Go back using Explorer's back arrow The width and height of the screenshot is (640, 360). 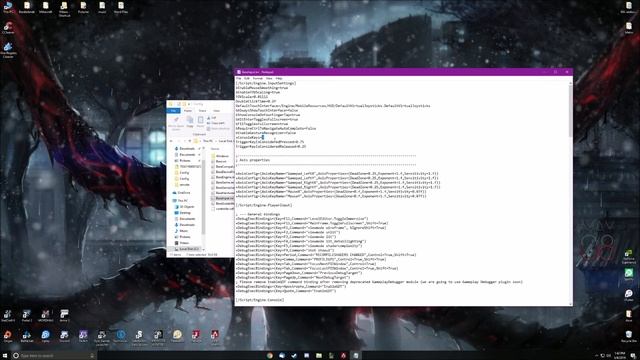click(x=171, y=141)
